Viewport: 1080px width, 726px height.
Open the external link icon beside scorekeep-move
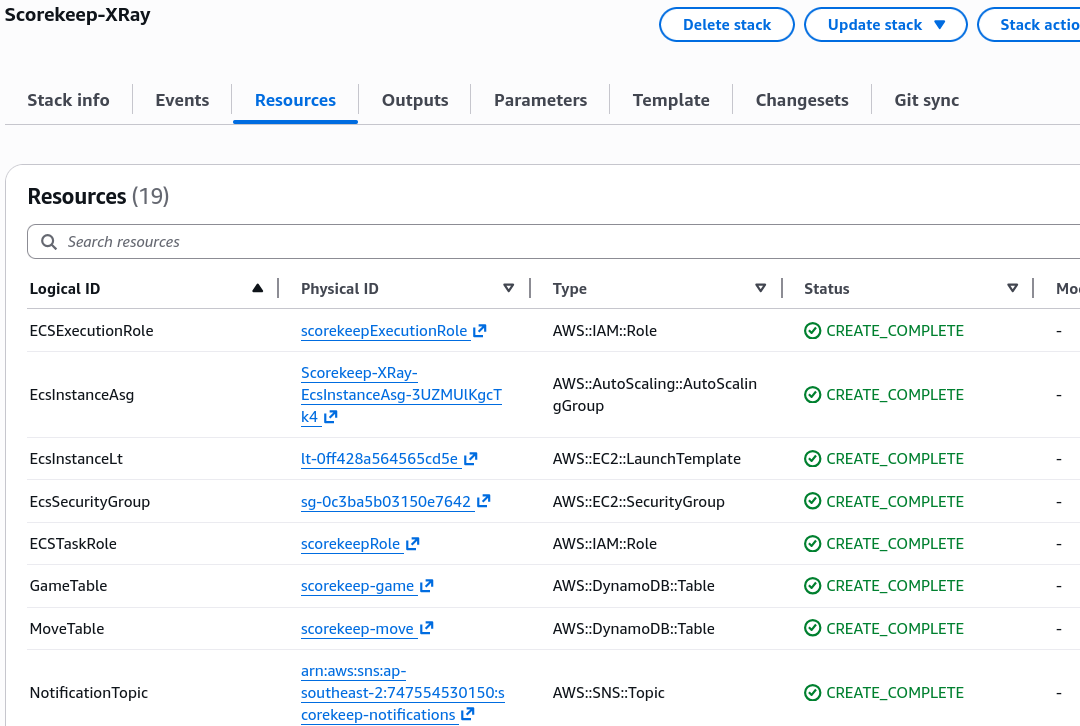(x=427, y=628)
